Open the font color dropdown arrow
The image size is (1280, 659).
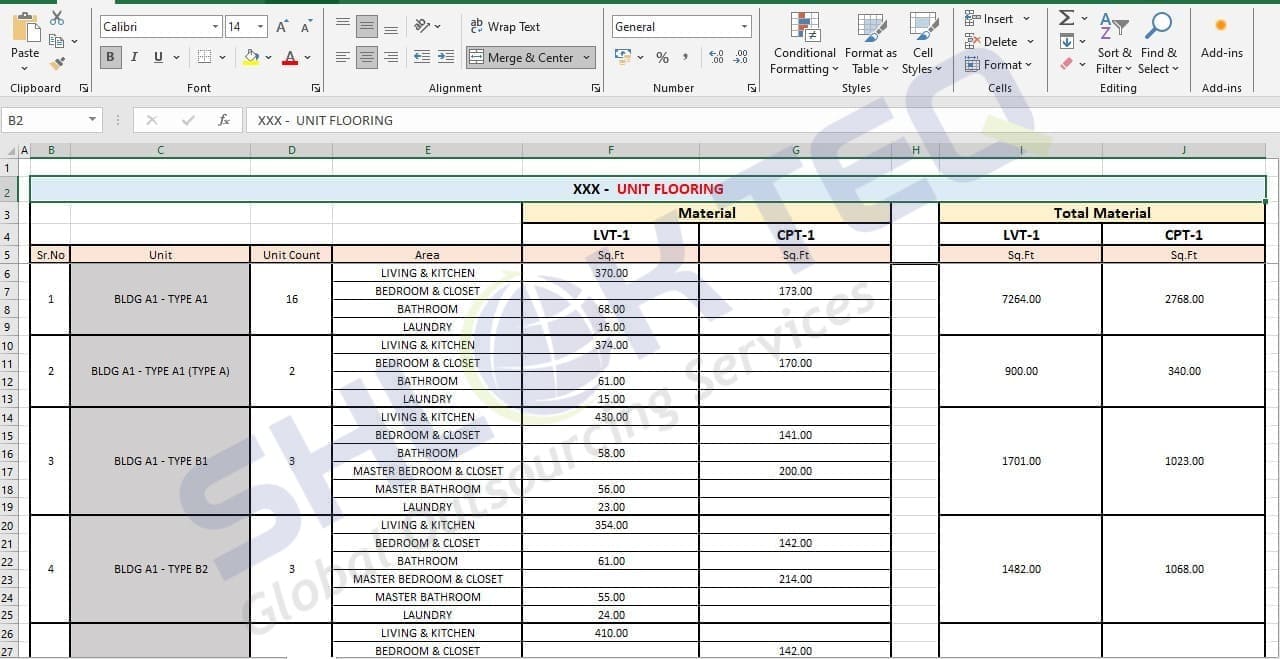pos(306,57)
